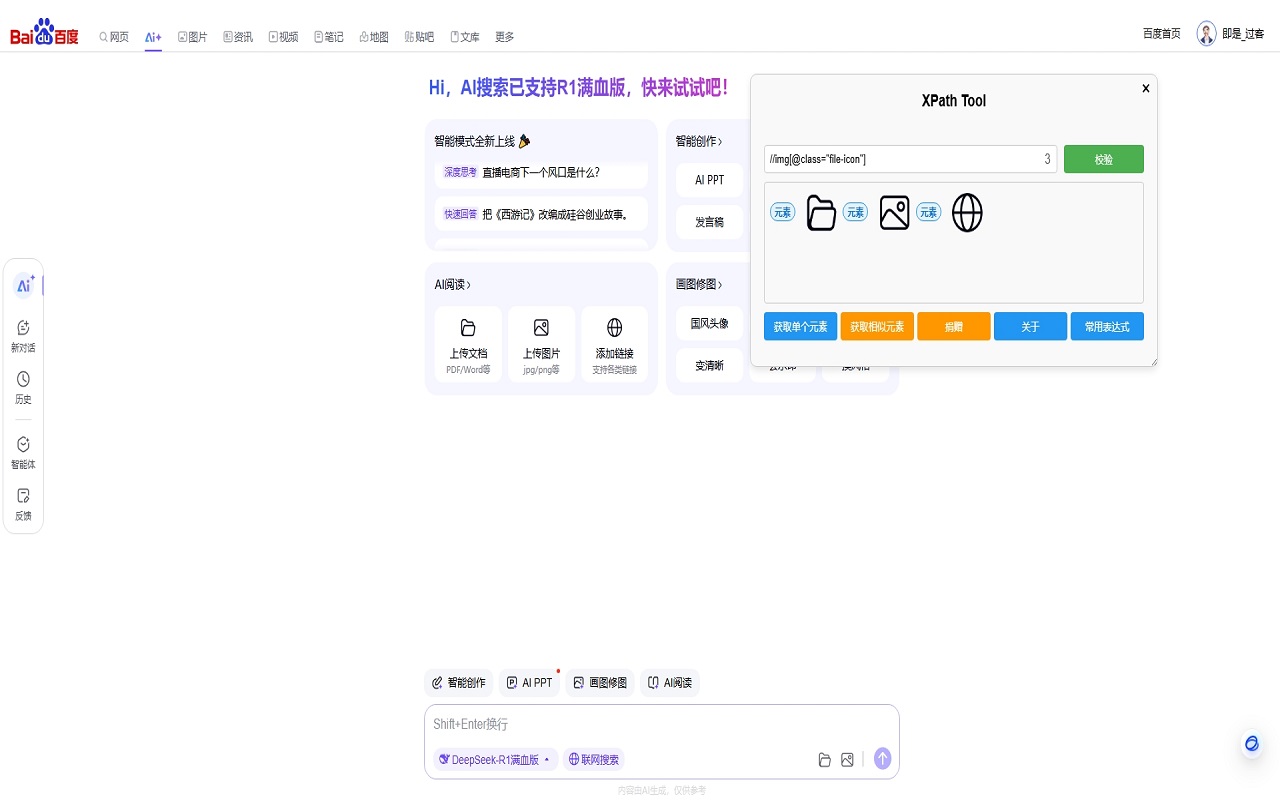Screen dimensions: 1280x800
Task: Click the 关于 button
Action: [1030, 327]
